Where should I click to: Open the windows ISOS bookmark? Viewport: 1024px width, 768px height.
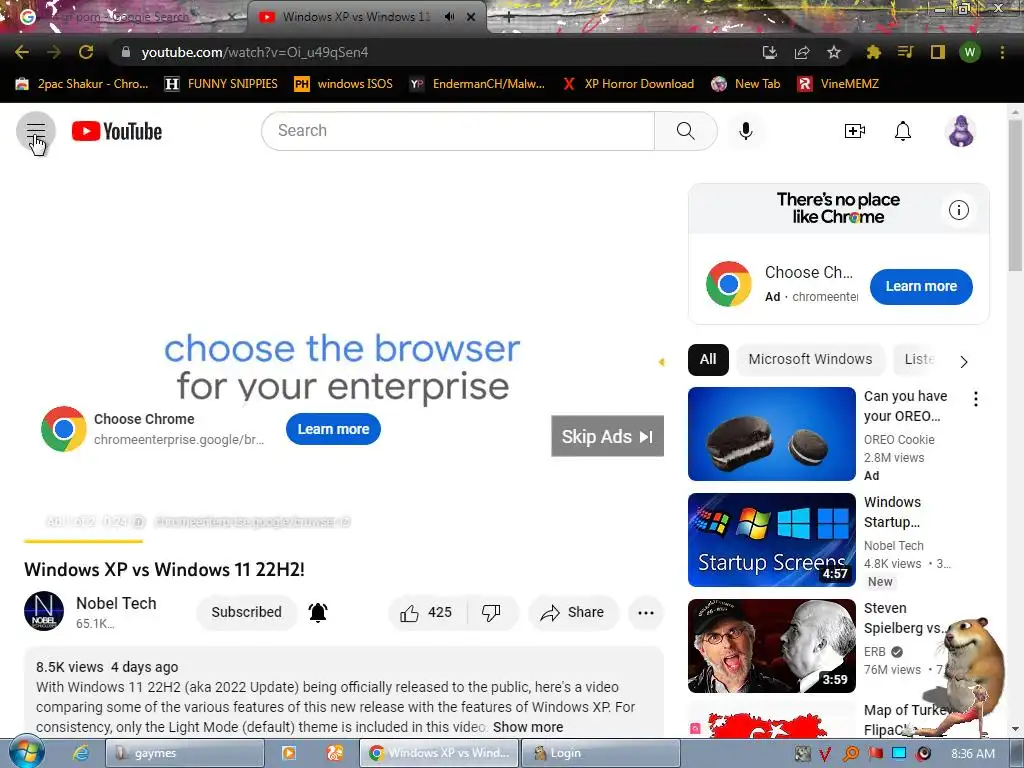(344, 84)
